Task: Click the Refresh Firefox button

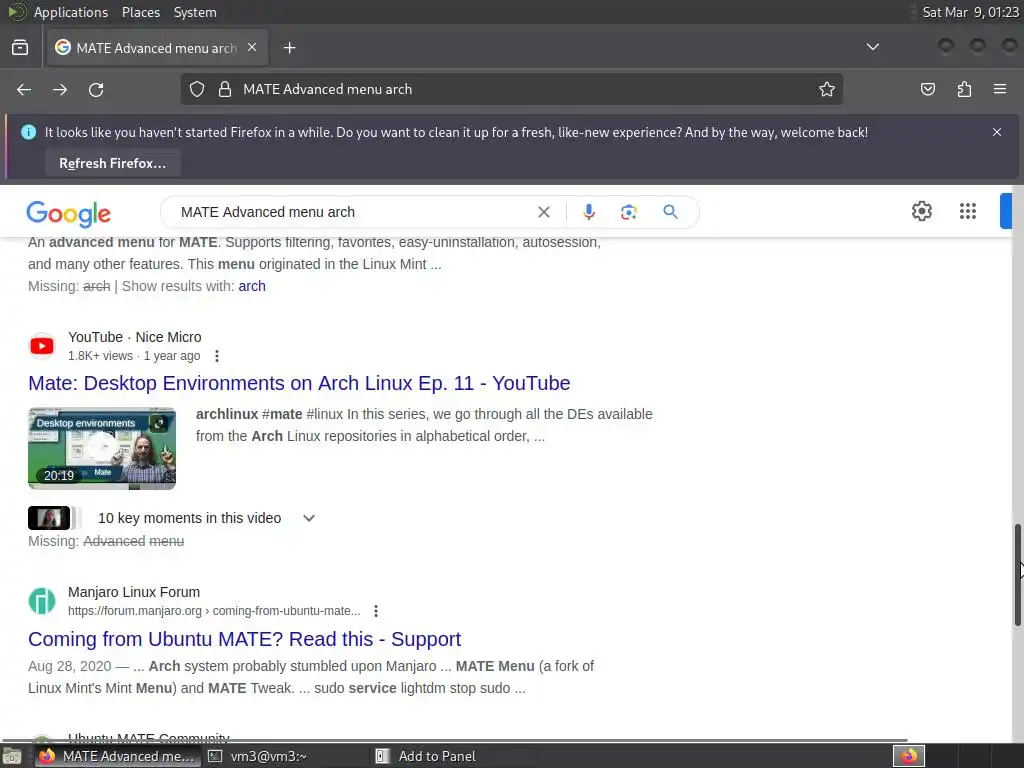Action: (x=112, y=163)
